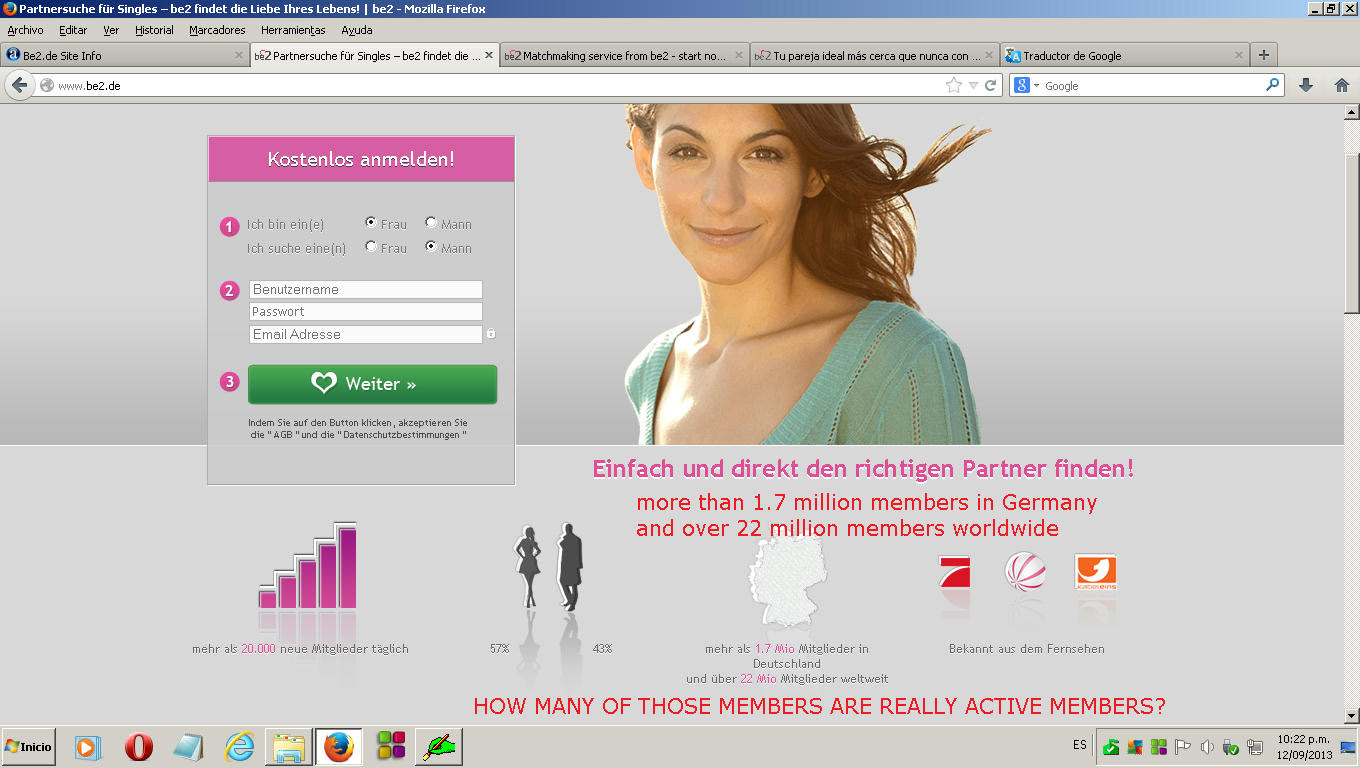The height and width of the screenshot is (768, 1360).
Task: Open the Editar menu
Action: tap(73, 30)
